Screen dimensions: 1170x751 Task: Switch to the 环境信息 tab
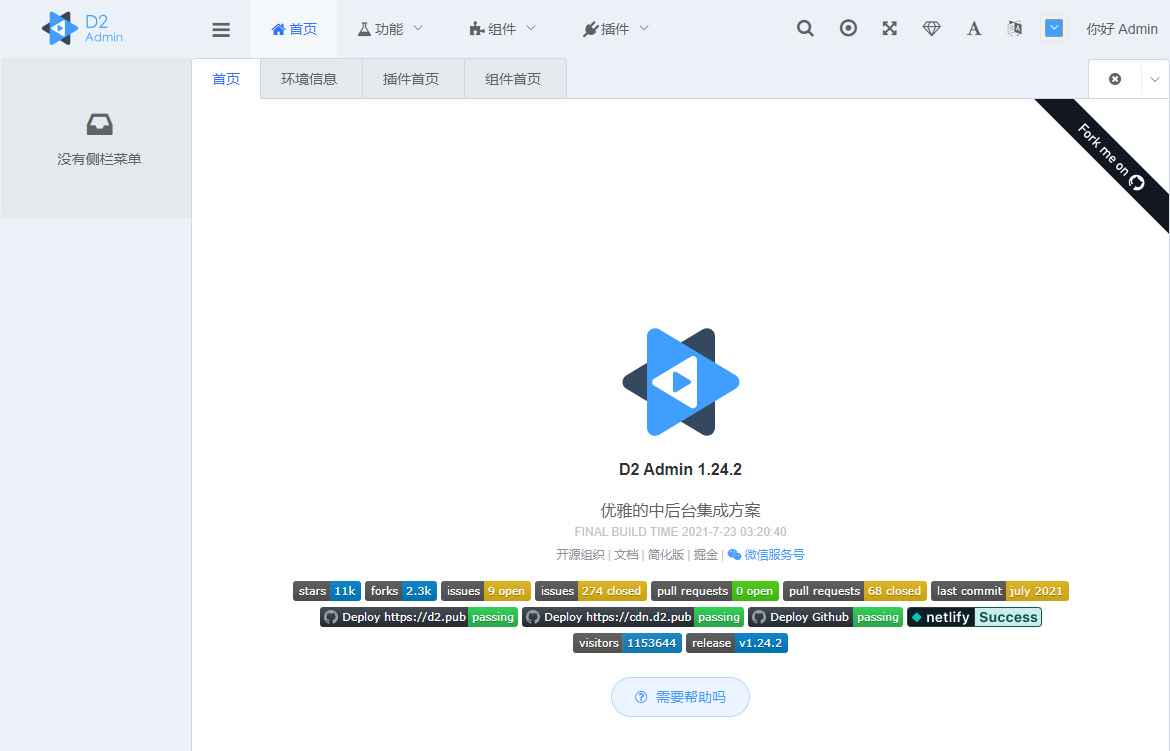tap(309, 79)
